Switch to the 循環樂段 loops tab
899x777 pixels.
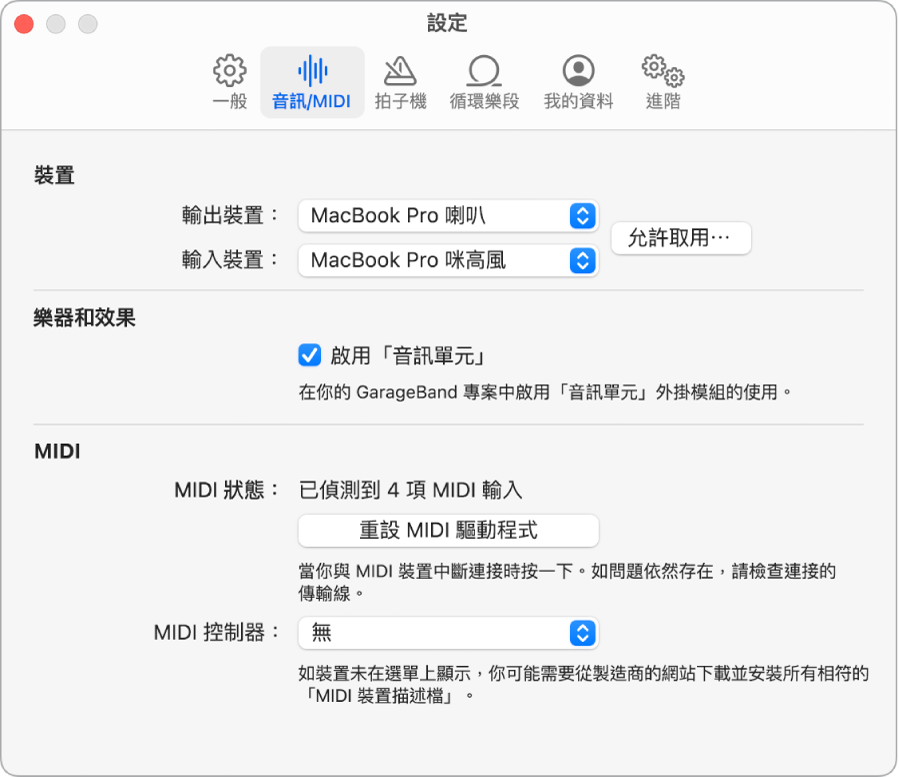[484, 83]
